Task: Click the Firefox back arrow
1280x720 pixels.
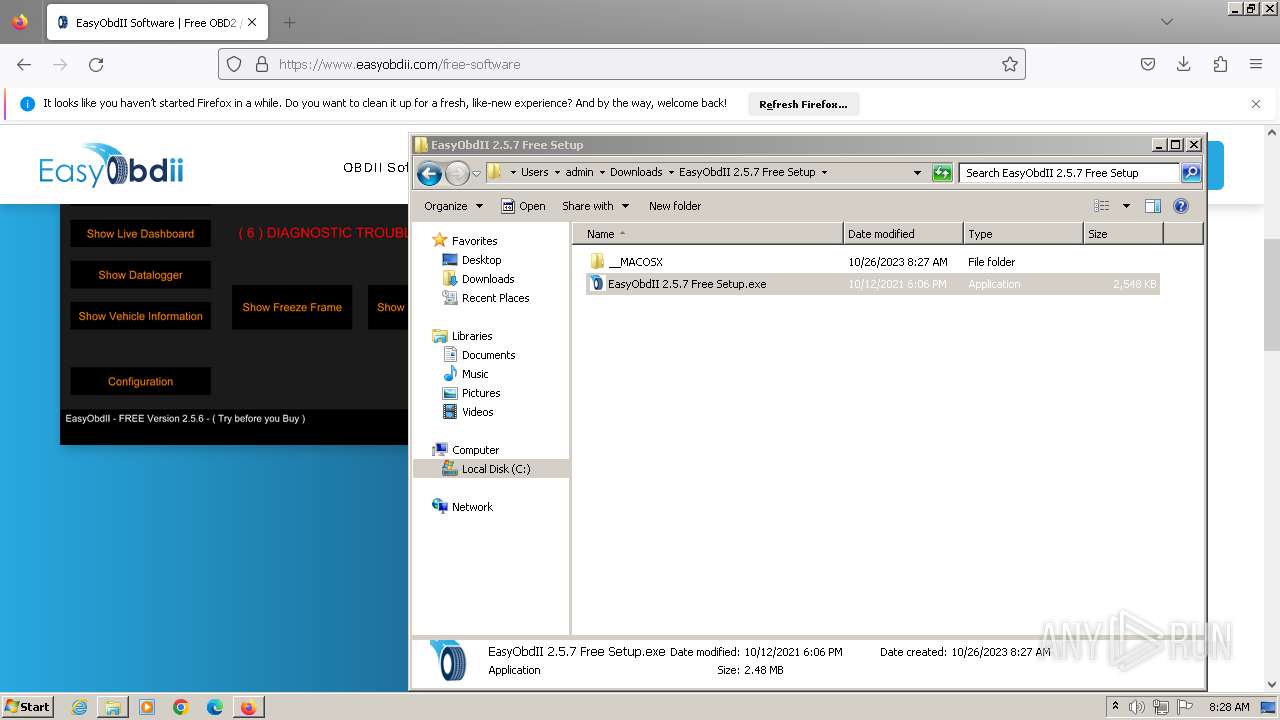Action: tap(24, 64)
